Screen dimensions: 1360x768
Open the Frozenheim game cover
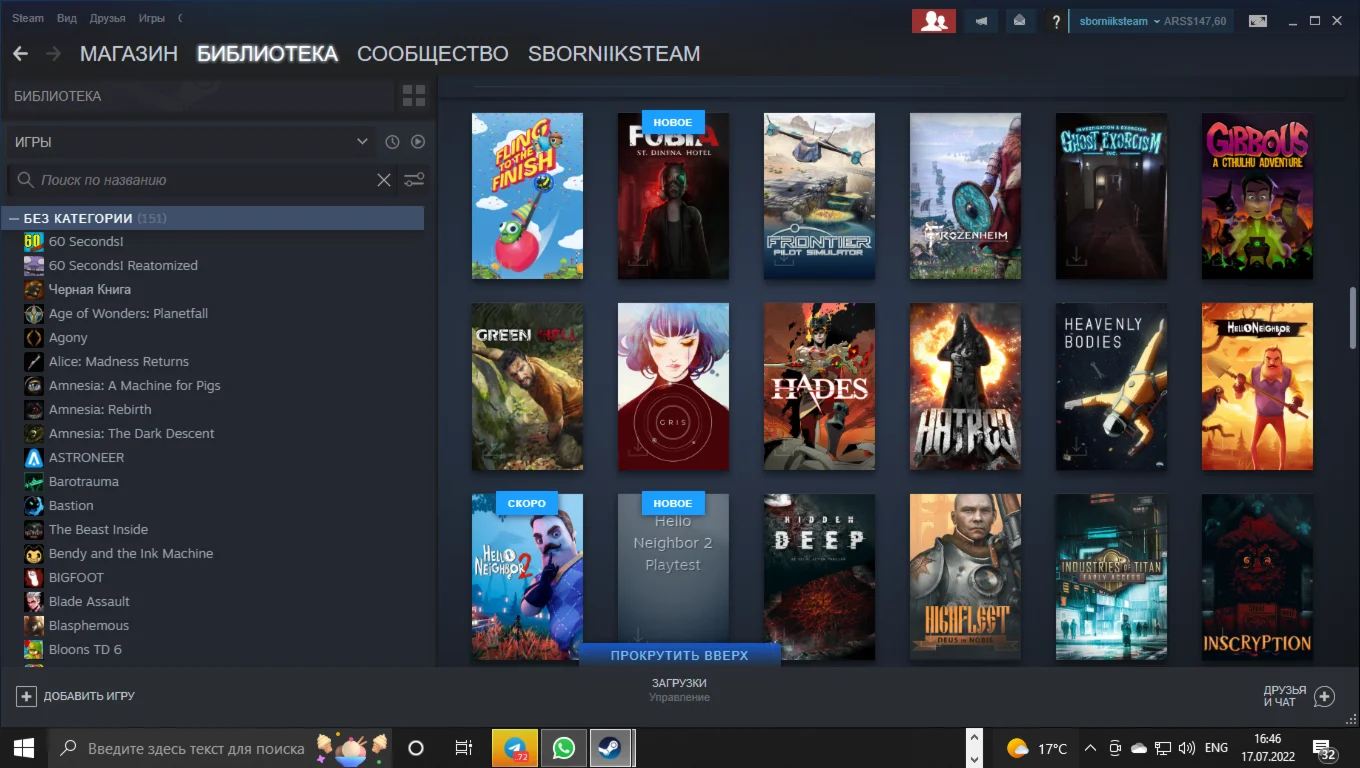point(965,196)
